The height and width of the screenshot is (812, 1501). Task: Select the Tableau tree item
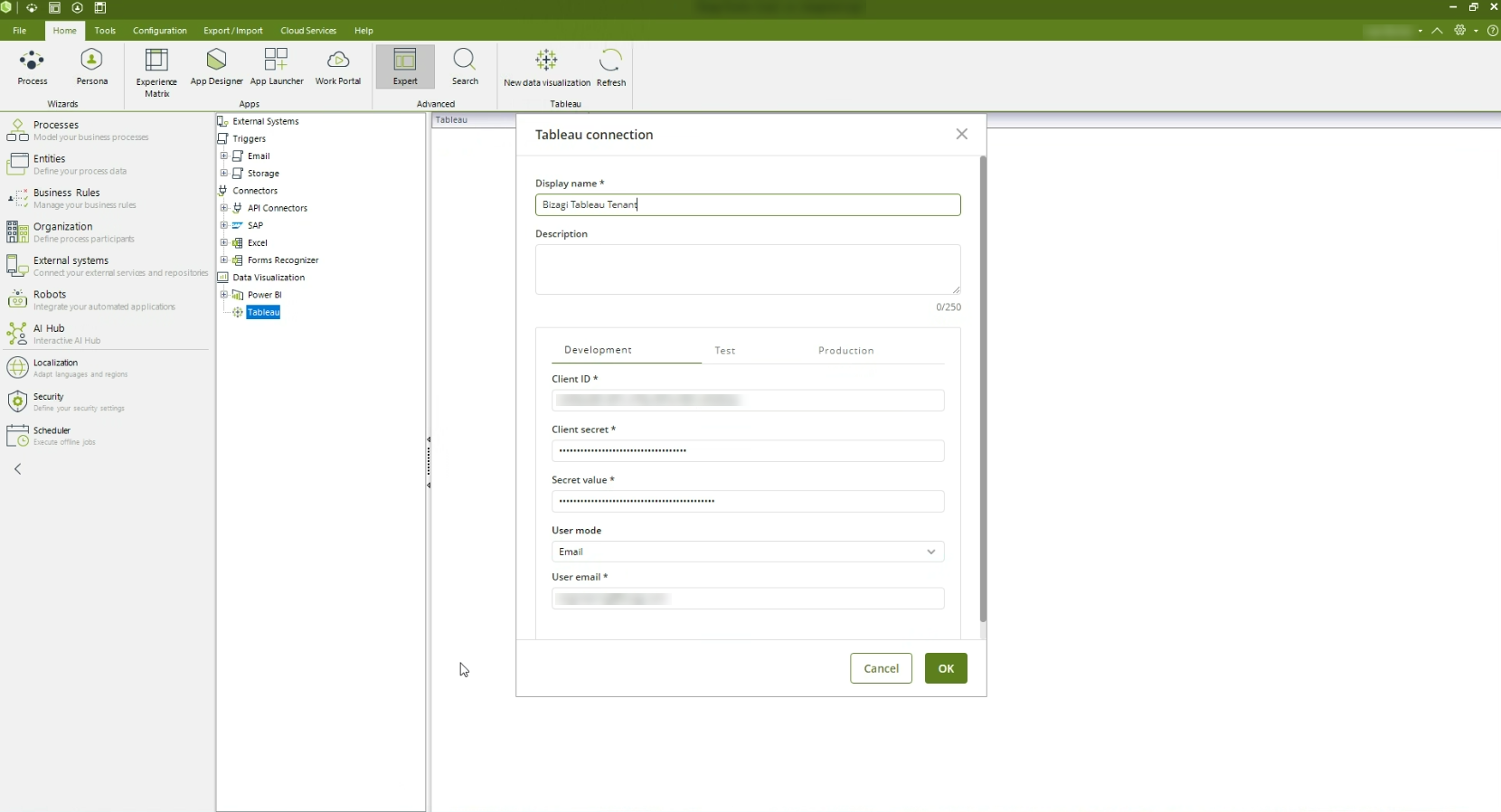(x=263, y=312)
